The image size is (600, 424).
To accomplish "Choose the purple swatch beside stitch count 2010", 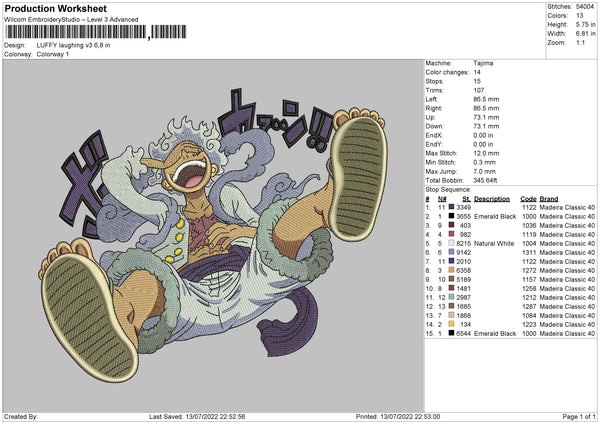I will 451,261.
